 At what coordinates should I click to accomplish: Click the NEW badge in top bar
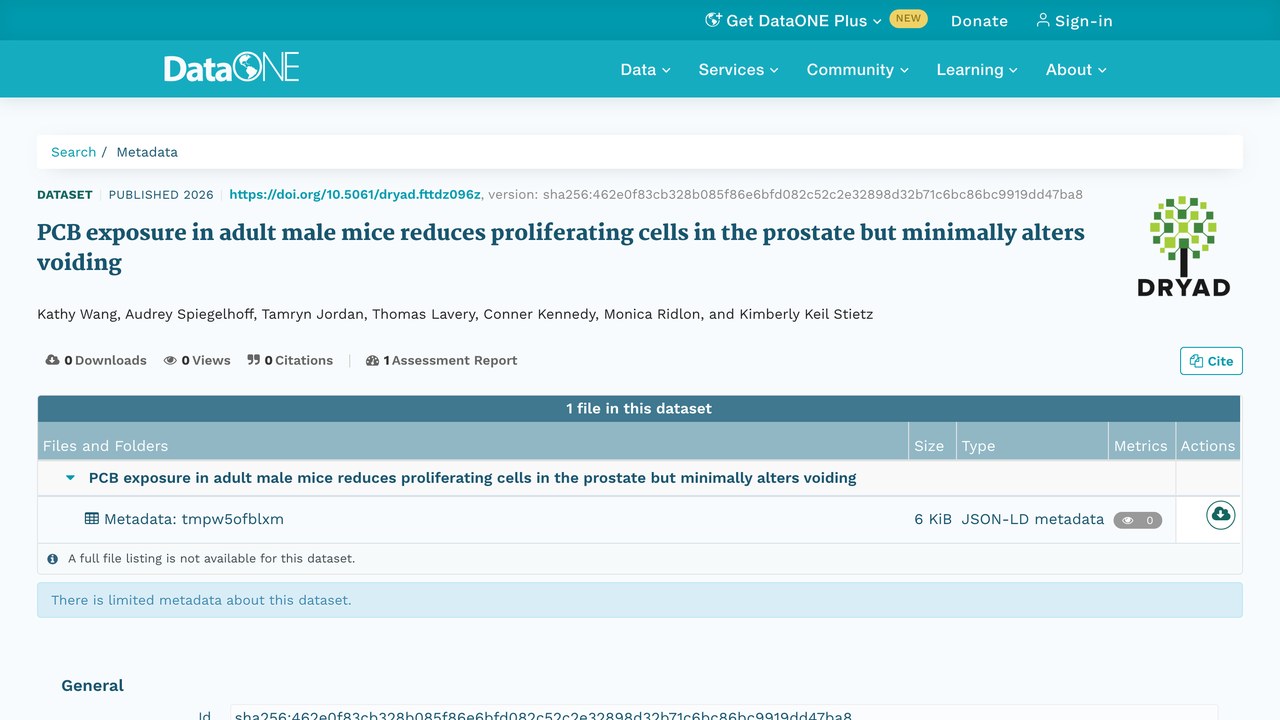point(908,18)
